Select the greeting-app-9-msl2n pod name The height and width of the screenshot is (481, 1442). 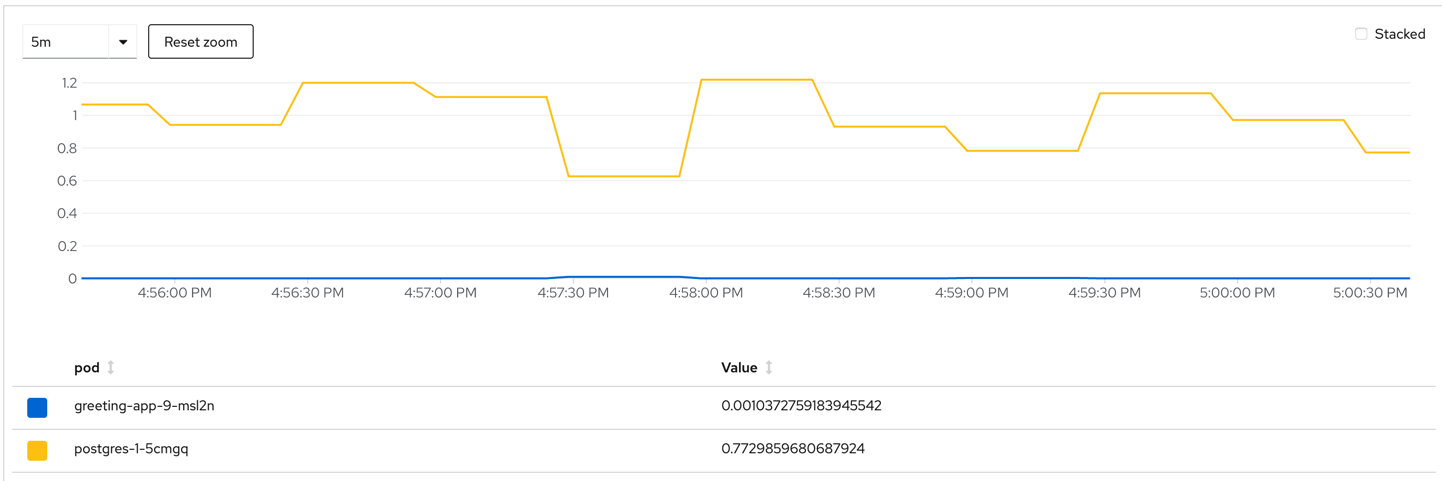[144, 406]
